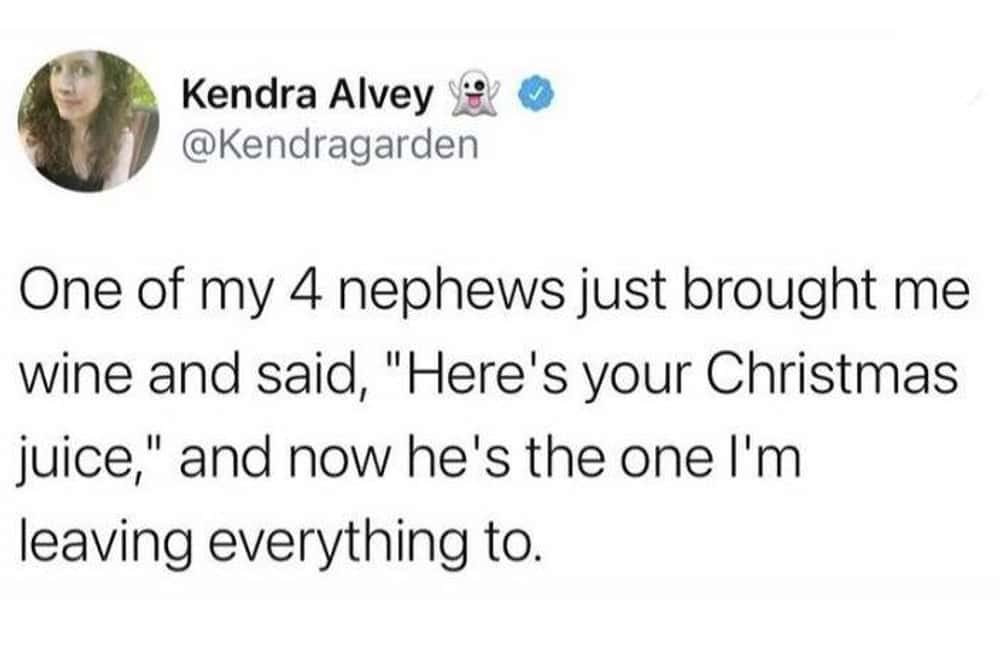Click the display name Kendra Alvey
1000x665 pixels.
coord(307,96)
